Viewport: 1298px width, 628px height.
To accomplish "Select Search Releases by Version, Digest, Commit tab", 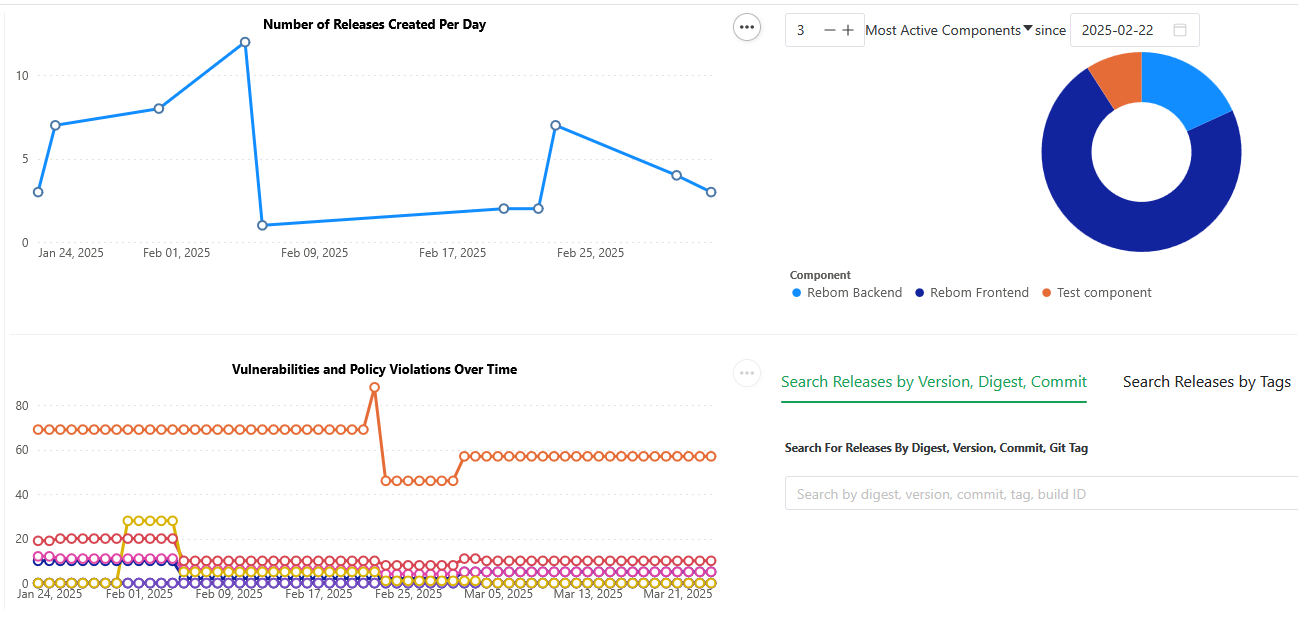I will (933, 382).
